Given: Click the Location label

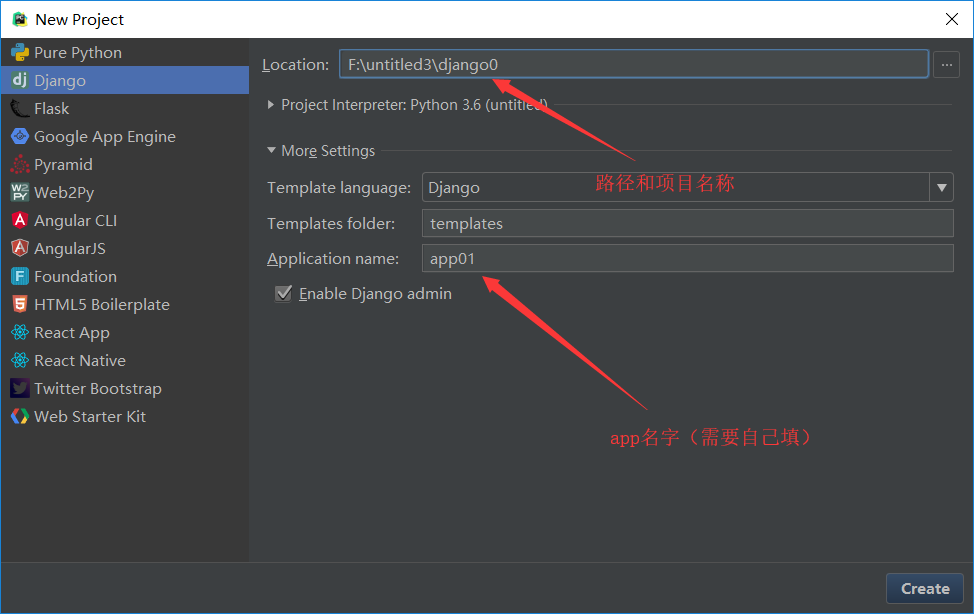Looking at the screenshot, I should [x=295, y=65].
